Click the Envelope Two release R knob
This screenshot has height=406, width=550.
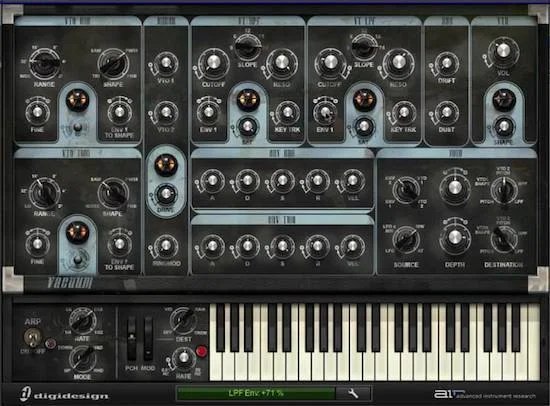point(317,246)
